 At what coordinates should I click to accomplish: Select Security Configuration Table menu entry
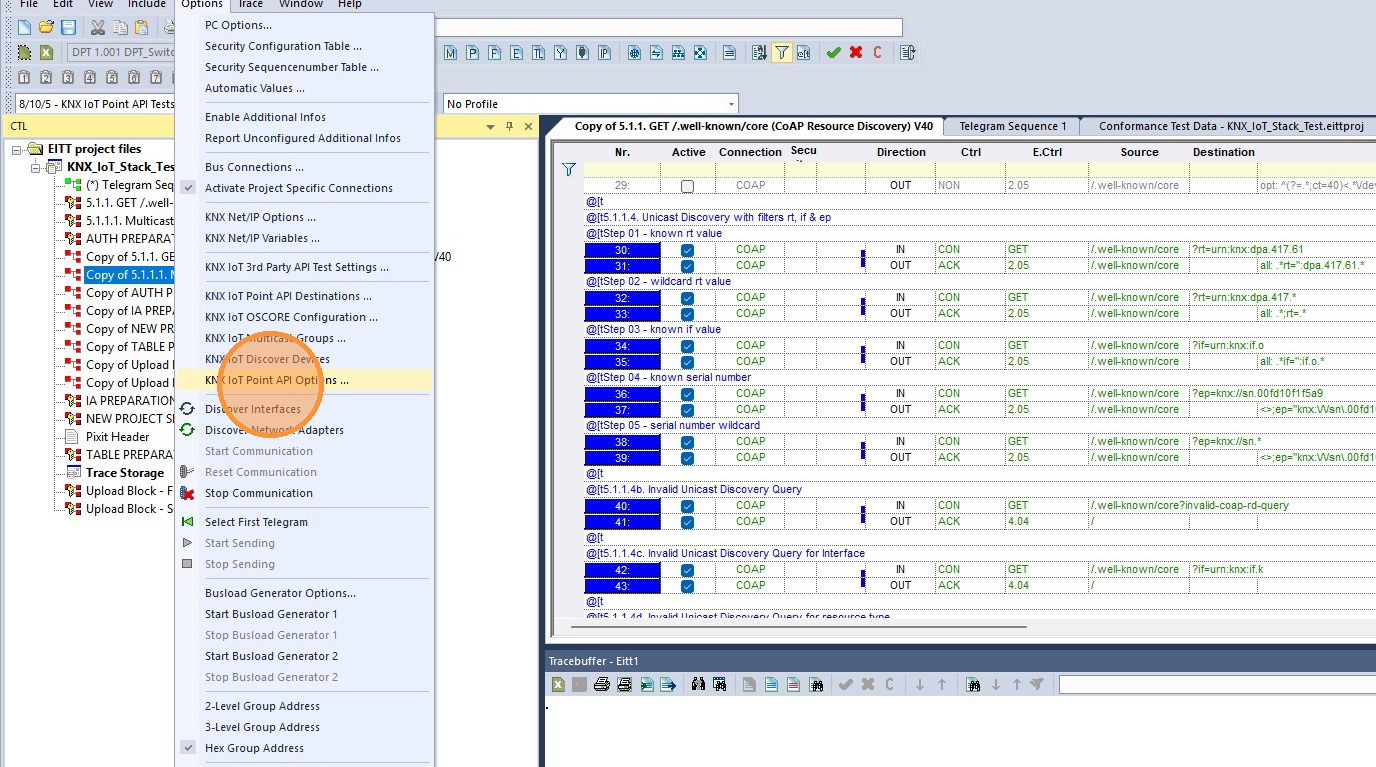tap(283, 46)
